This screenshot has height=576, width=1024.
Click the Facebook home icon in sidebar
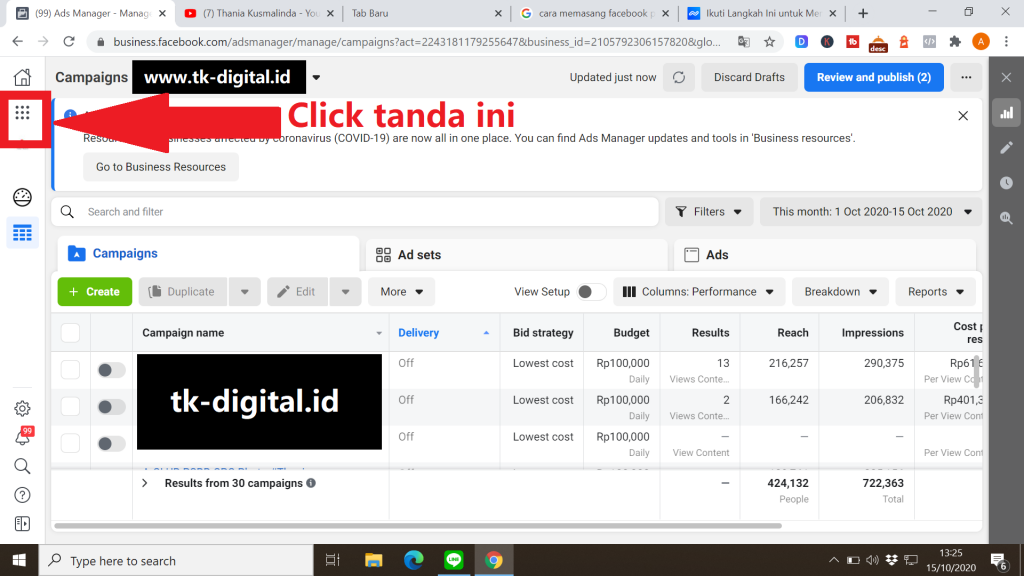tap(22, 78)
